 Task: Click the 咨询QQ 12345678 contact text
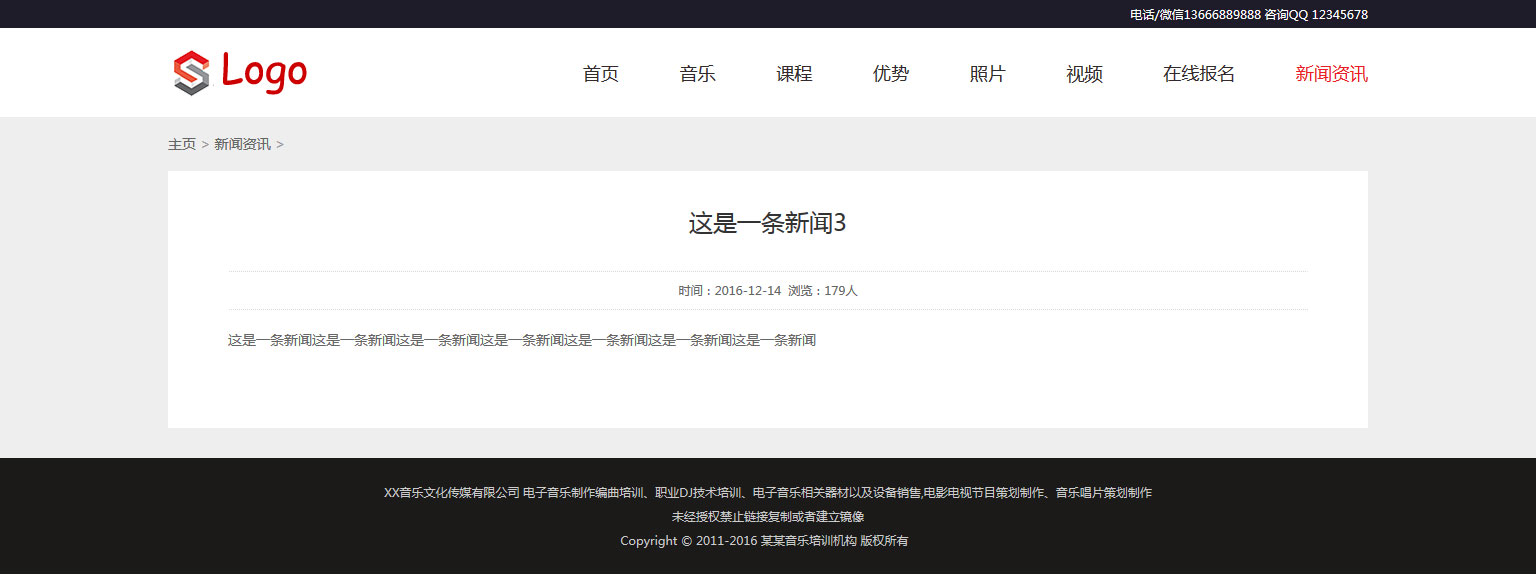[x=1316, y=15]
